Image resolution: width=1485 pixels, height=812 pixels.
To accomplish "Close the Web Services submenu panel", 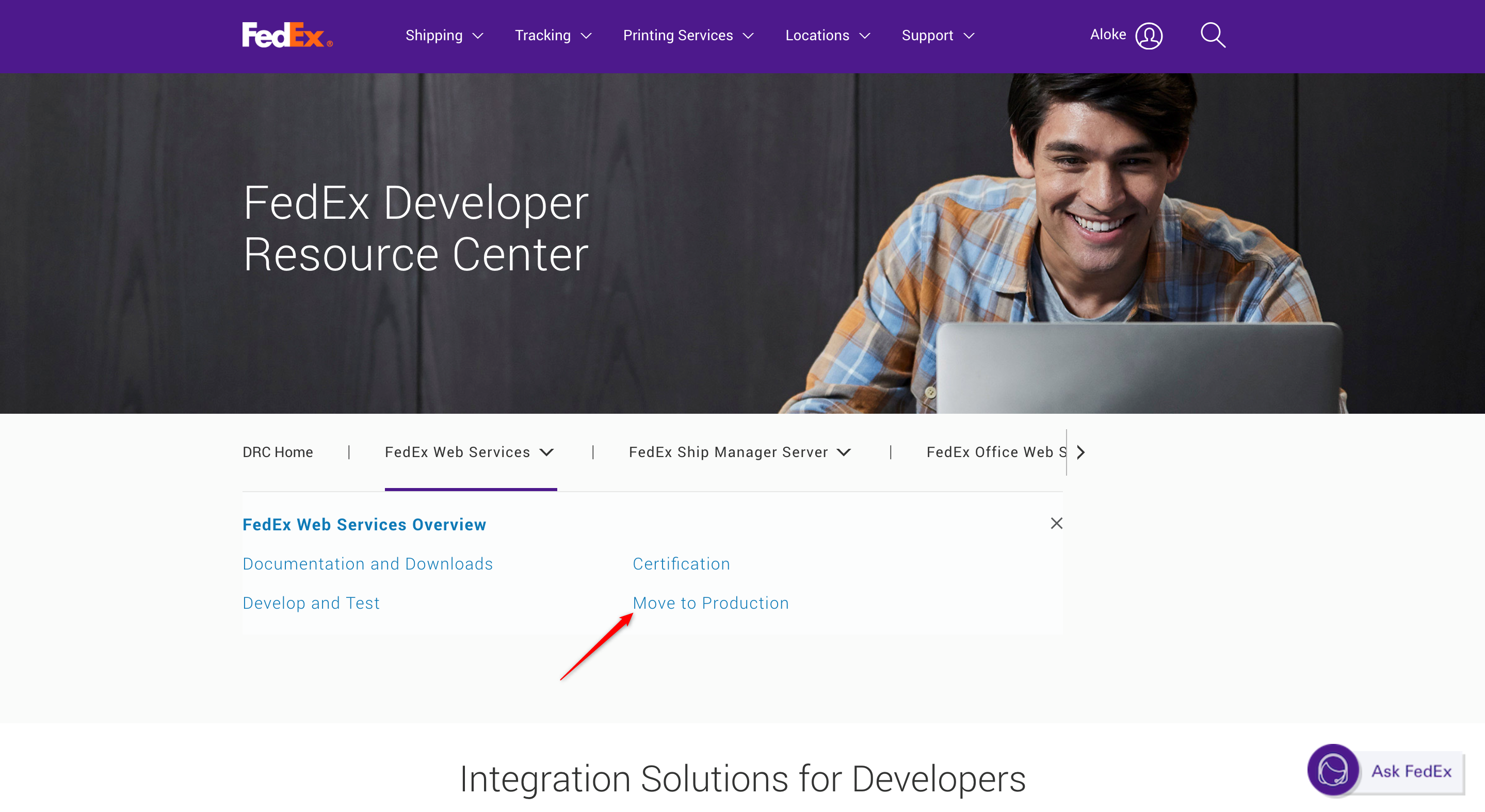I will [1056, 523].
